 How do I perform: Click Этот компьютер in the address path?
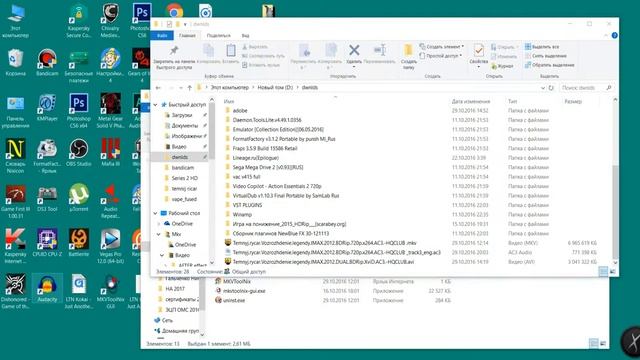(229, 88)
